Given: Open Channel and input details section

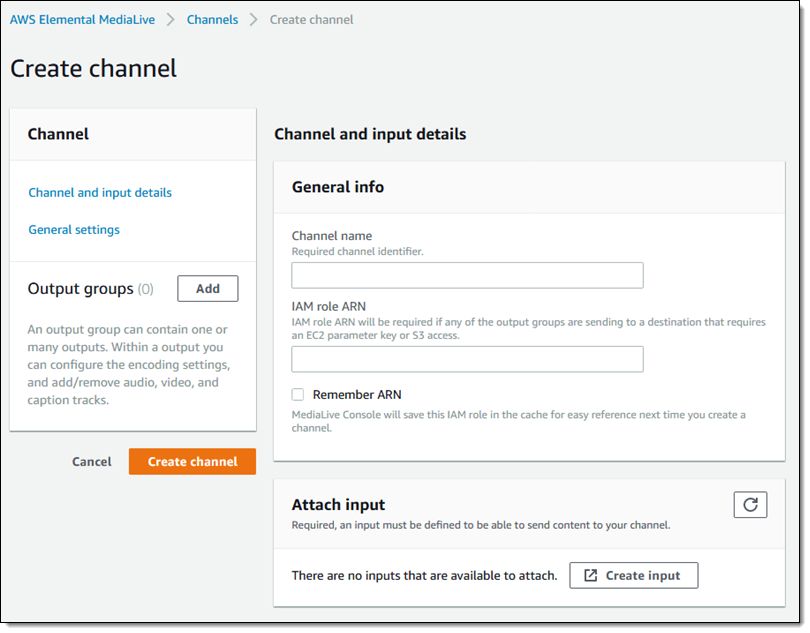Looking at the screenshot, I should coord(100,192).
